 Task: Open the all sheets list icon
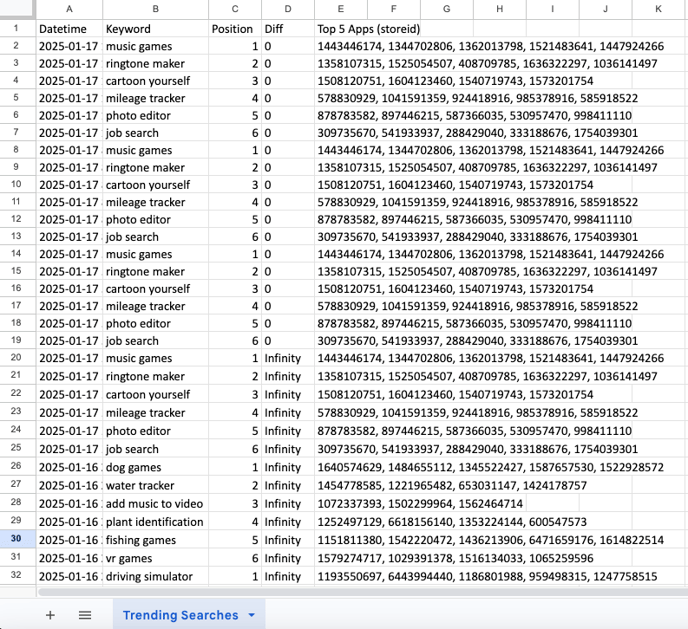pos(85,615)
